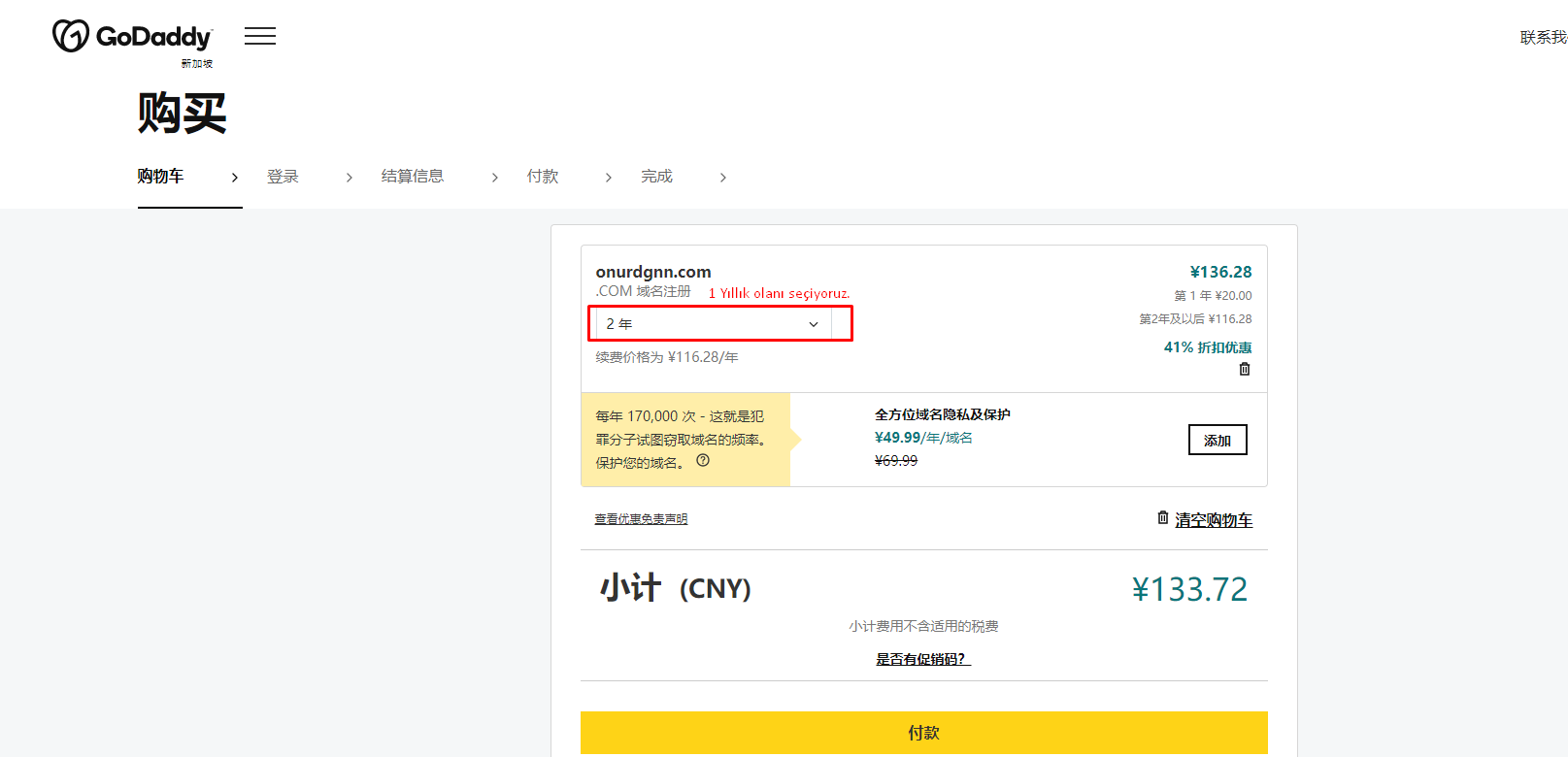Click the ¥136.28 domain price

[x=1221, y=272]
